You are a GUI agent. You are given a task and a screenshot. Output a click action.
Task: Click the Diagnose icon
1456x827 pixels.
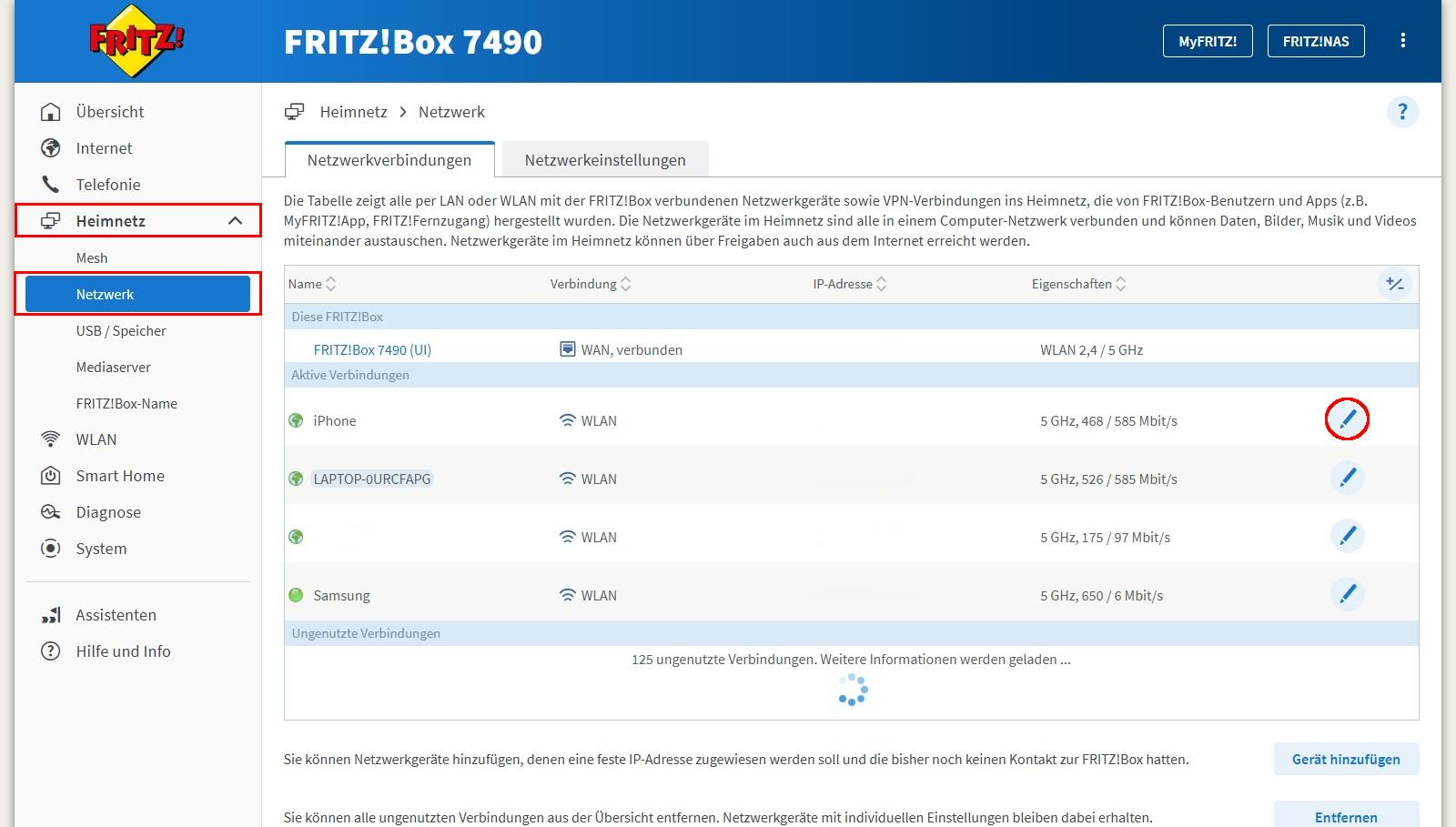[x=51, y=512]
